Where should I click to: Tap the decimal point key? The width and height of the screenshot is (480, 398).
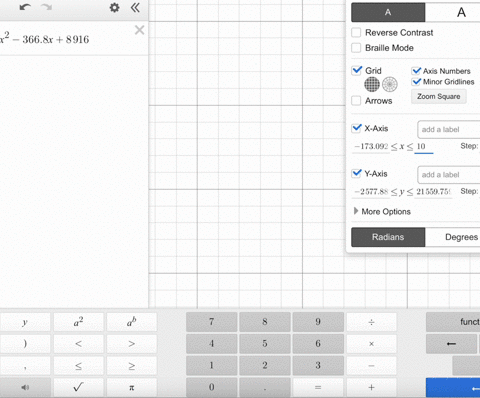pos(265,387)
